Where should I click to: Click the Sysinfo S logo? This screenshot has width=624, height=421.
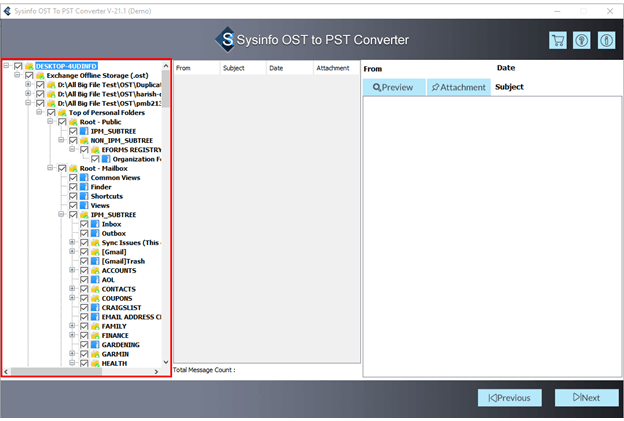[x=227, y=39]
